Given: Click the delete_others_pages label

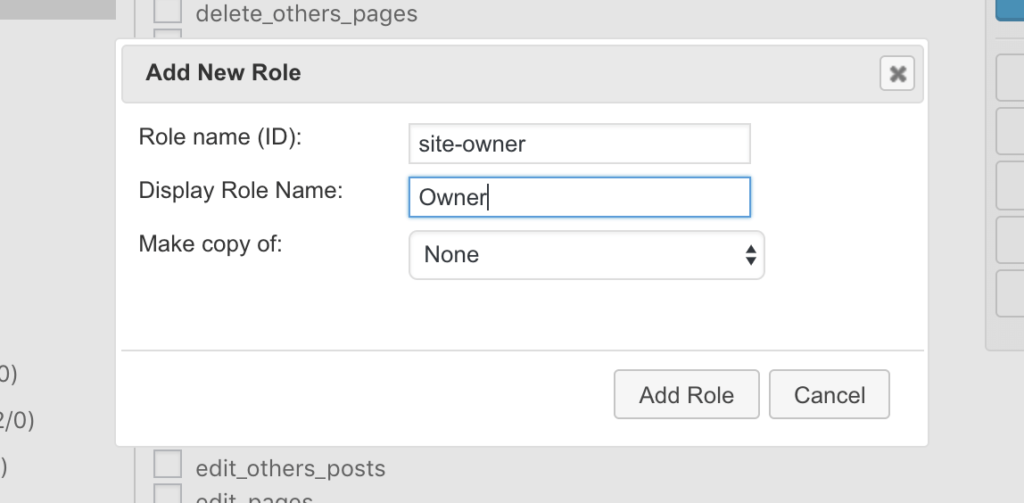Looking at the screenshot, I should click(306, 13).
